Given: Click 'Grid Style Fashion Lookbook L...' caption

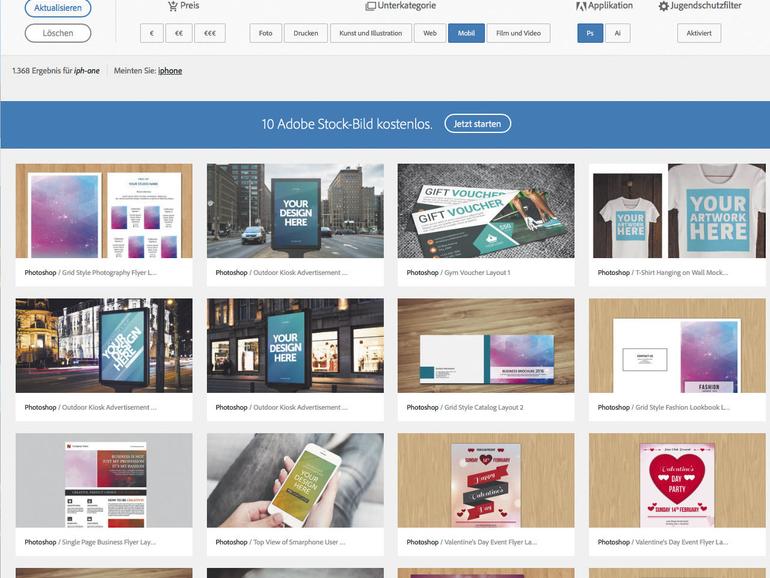Looking at the screenshot, I should click(x=683, y=408).
